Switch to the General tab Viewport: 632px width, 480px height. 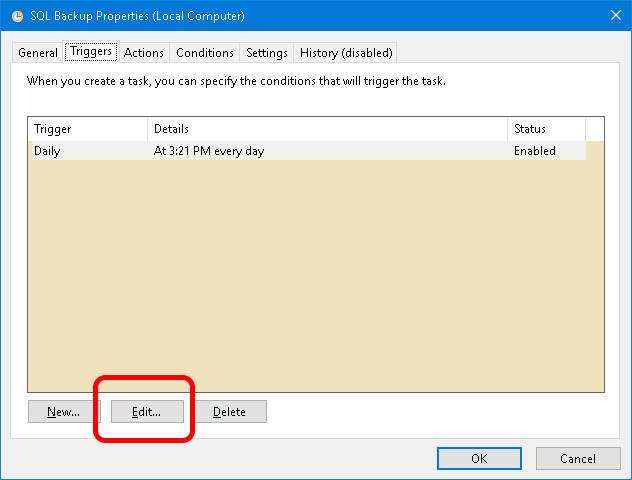(x=38, y=53)
